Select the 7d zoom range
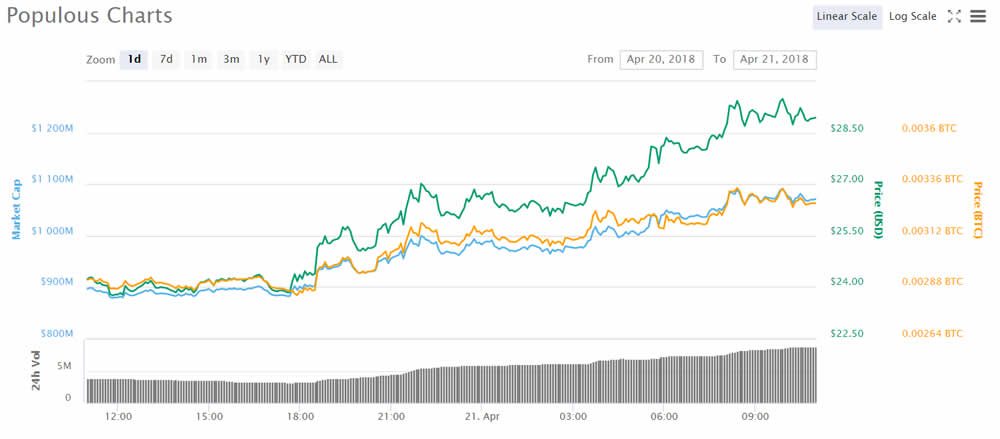1000x439 pixels. click(x=166, y=59)
